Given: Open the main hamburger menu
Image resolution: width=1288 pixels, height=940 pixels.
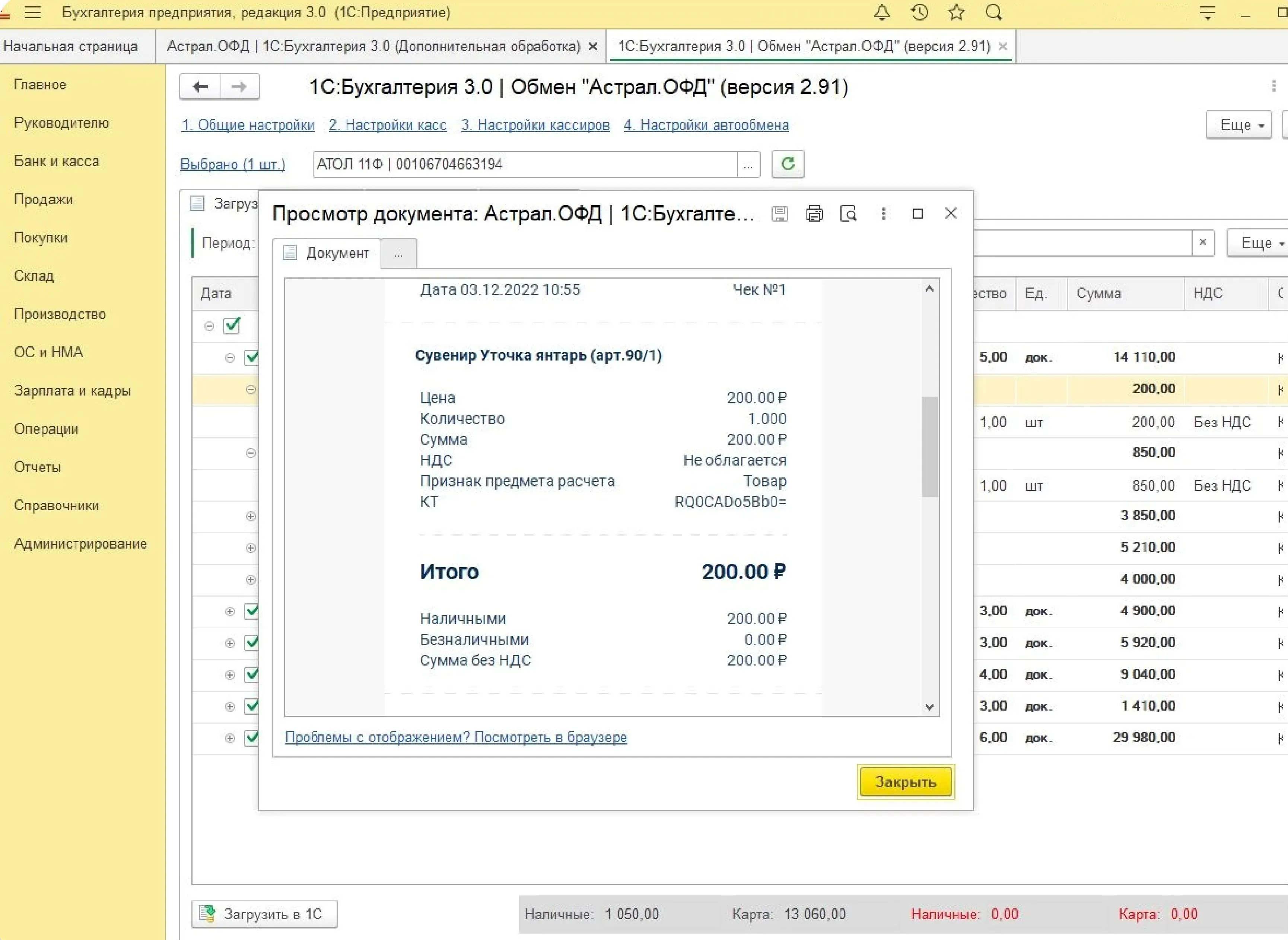Looking at the screenshot, I should click(33, 13).
